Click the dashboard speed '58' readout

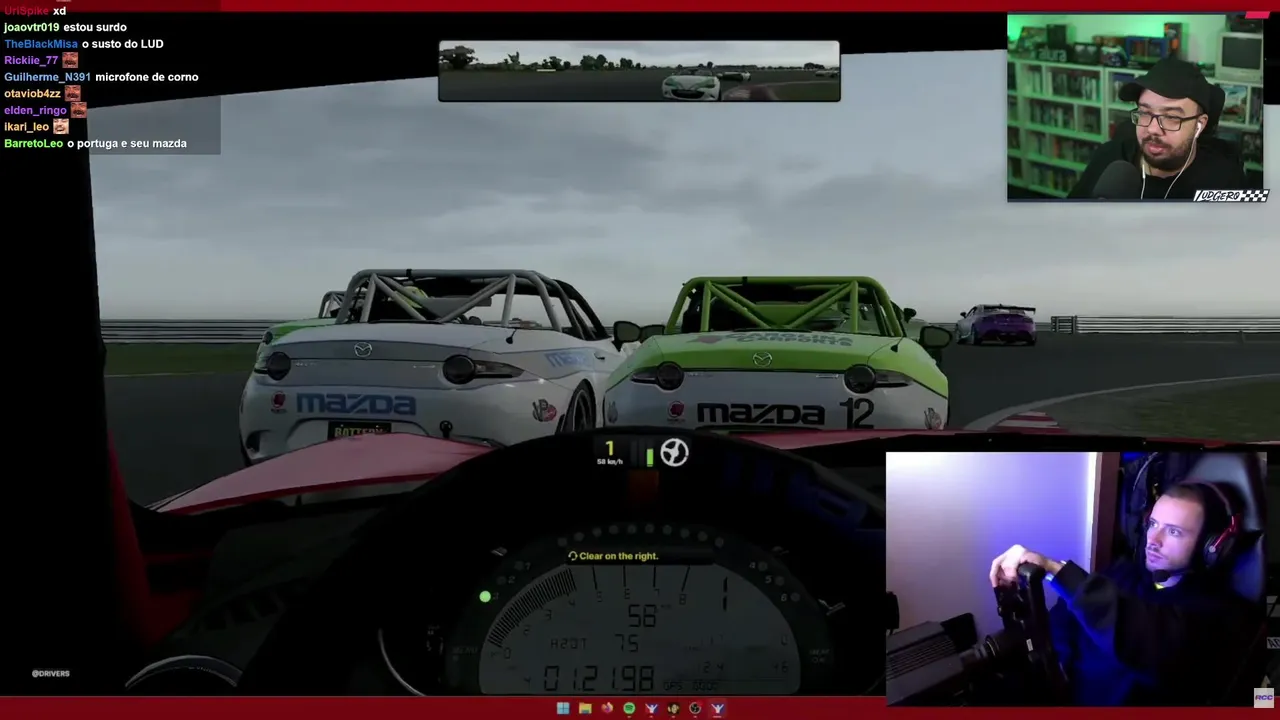[x=641, y=617]
